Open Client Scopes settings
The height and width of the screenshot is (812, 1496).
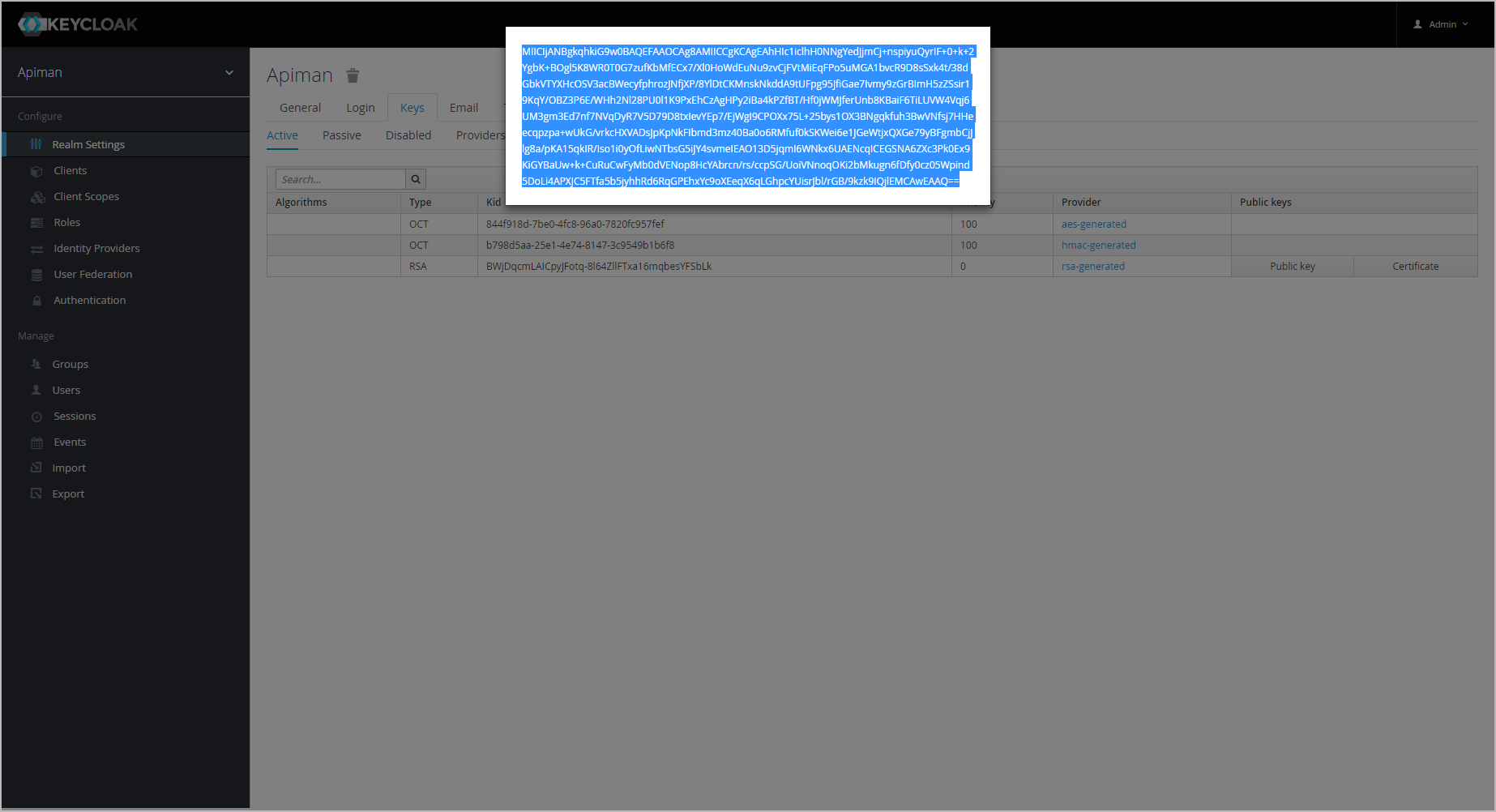[85, 196]
